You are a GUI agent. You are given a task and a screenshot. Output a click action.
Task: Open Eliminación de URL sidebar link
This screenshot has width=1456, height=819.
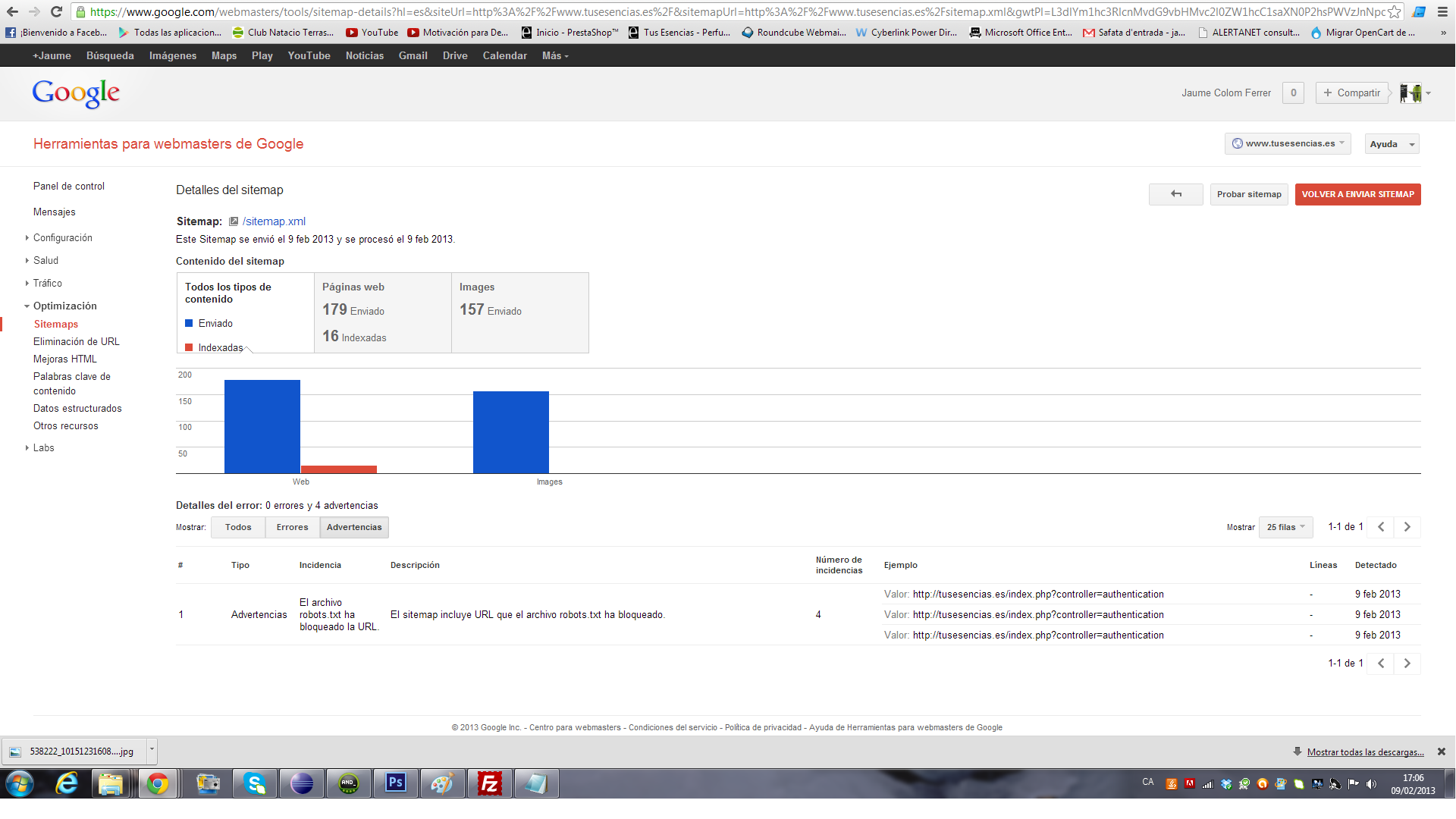pos(76,341)
